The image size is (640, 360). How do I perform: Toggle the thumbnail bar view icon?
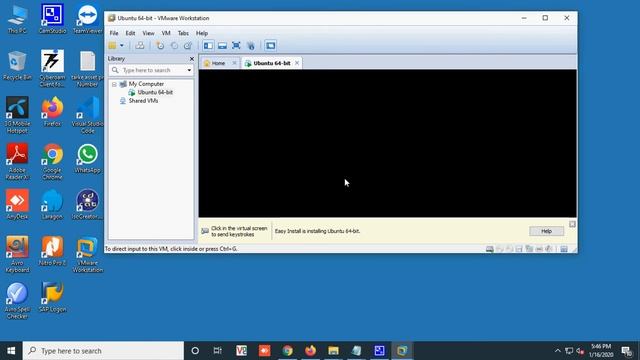point(222,46)
